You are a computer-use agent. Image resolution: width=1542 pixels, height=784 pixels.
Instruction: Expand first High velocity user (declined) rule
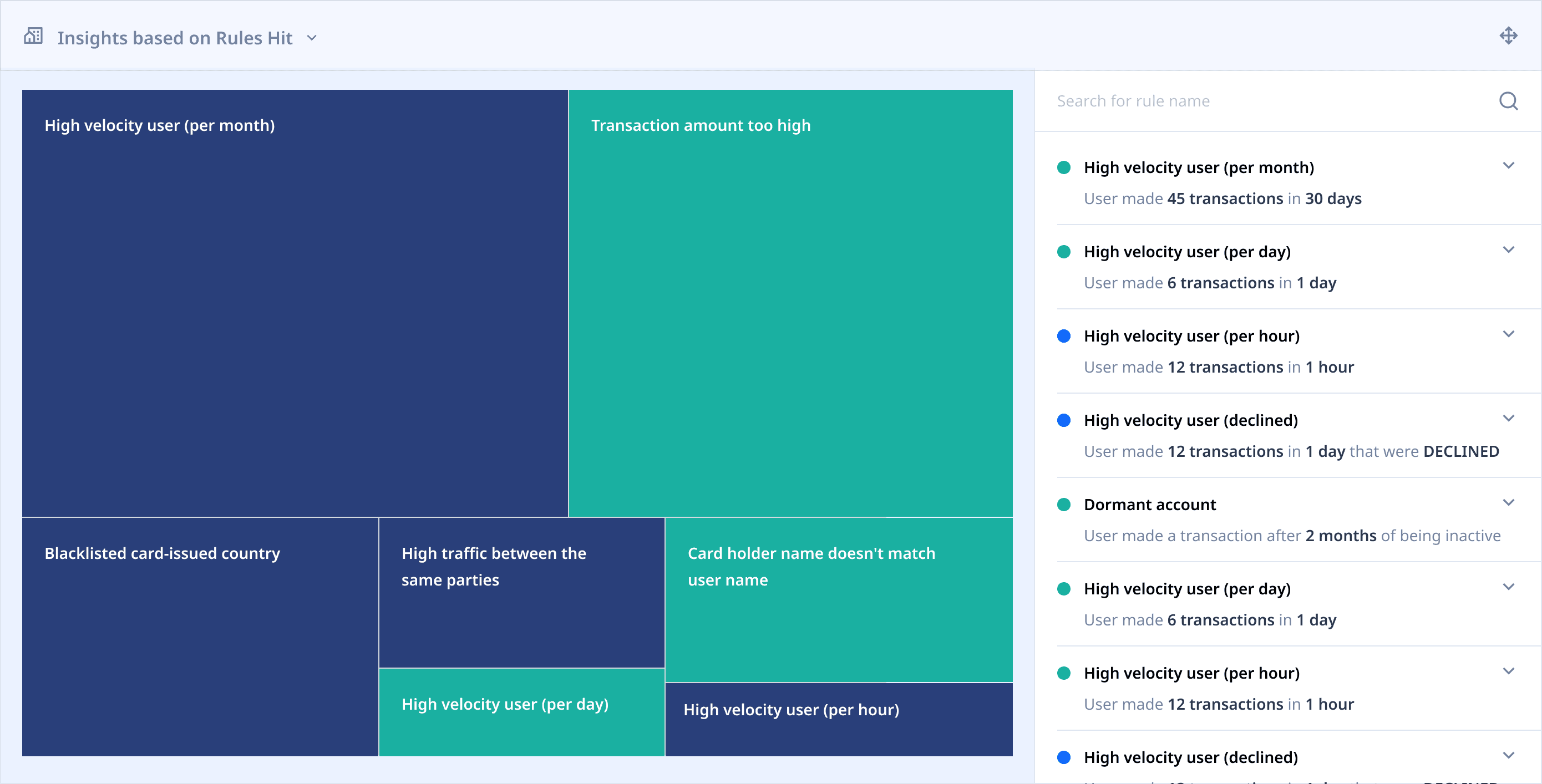point(1508,418)
